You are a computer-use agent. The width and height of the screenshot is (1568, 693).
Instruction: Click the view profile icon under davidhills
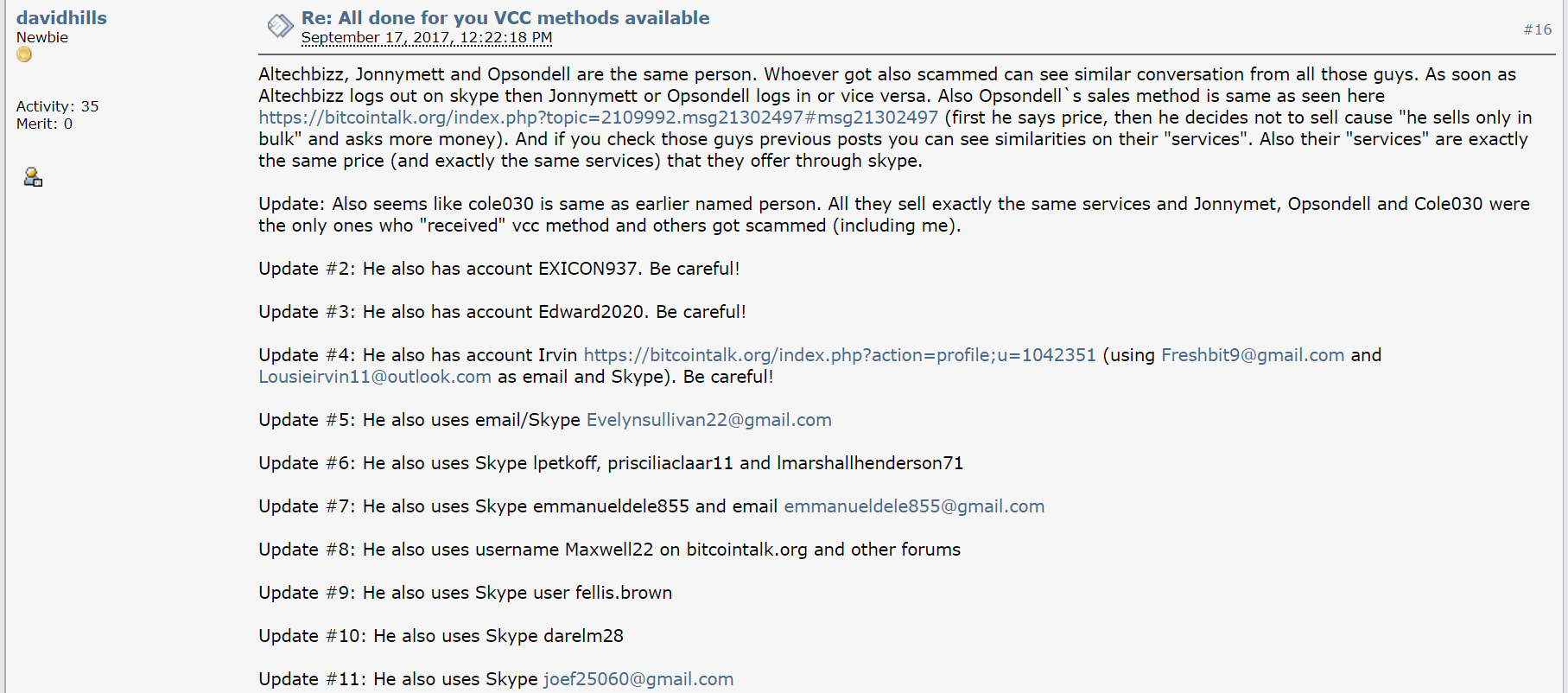click(33, 177)
